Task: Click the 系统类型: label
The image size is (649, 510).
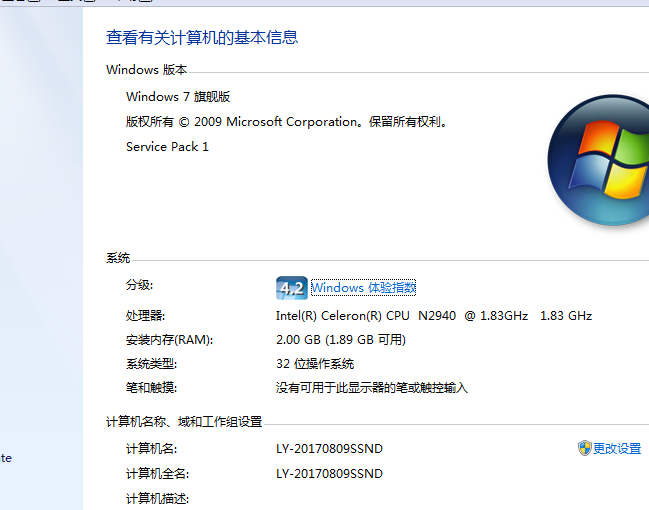Action: [x=151, y=364]
